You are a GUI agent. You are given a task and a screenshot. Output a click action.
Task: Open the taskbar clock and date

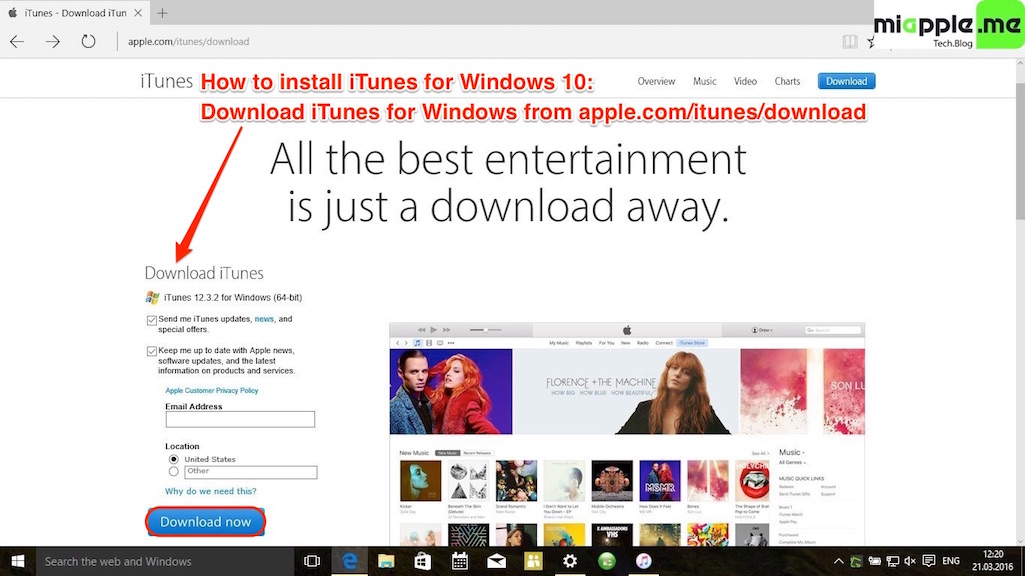[992, 561]
